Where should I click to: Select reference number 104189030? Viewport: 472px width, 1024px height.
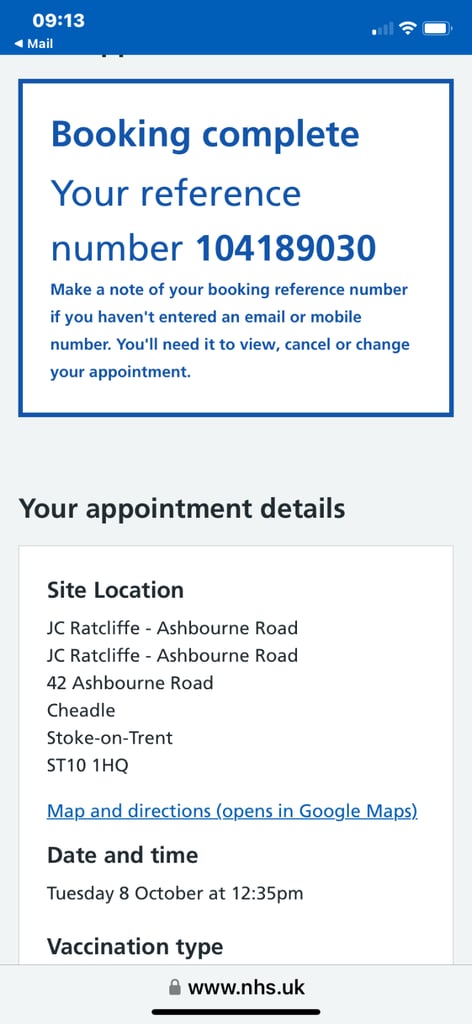click(x=286, y=248)
